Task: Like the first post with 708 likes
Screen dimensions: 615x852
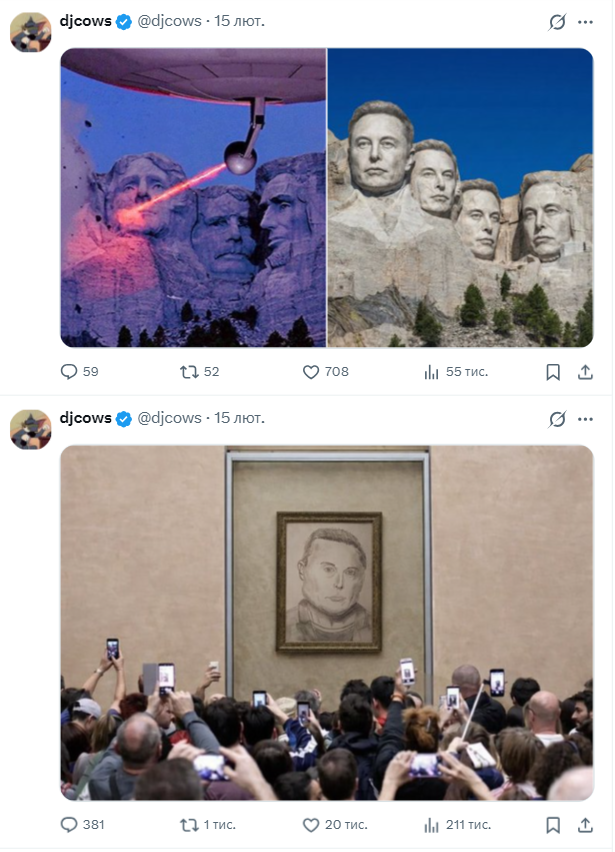Action: pyautogui.click(x=311, y=372)
